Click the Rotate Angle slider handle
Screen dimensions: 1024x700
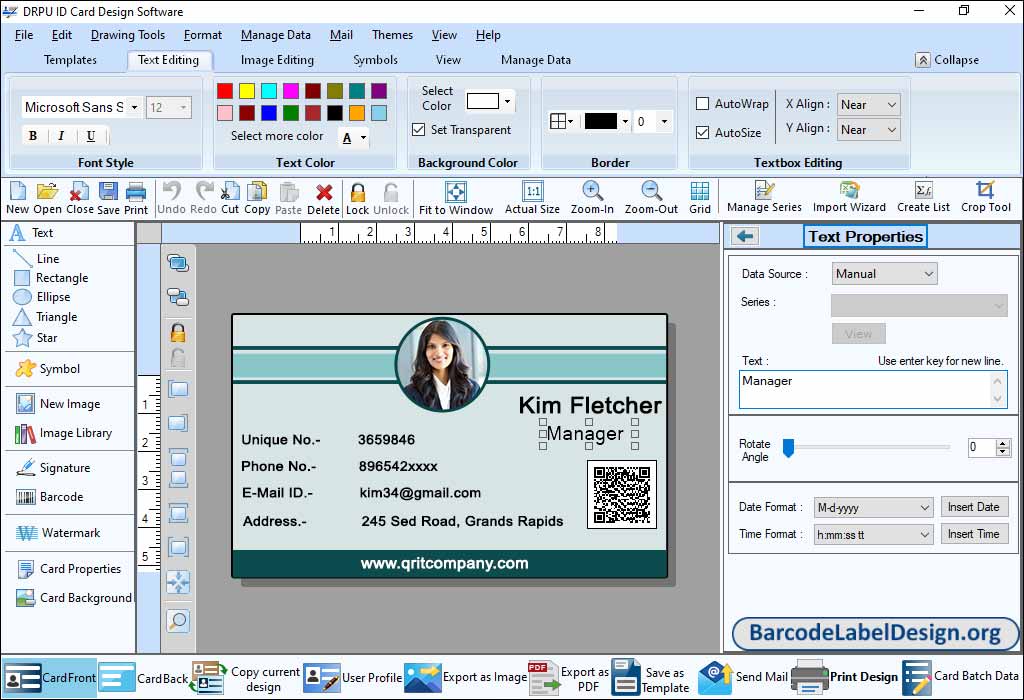pos(789,448)
